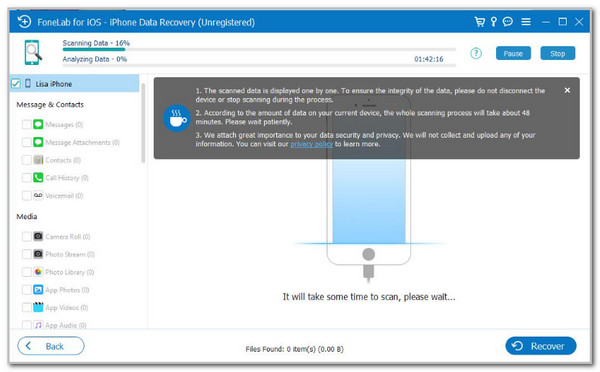Click the Voicemail tape icon
Viewport: 600px width, 372px height.
(38, 195)
